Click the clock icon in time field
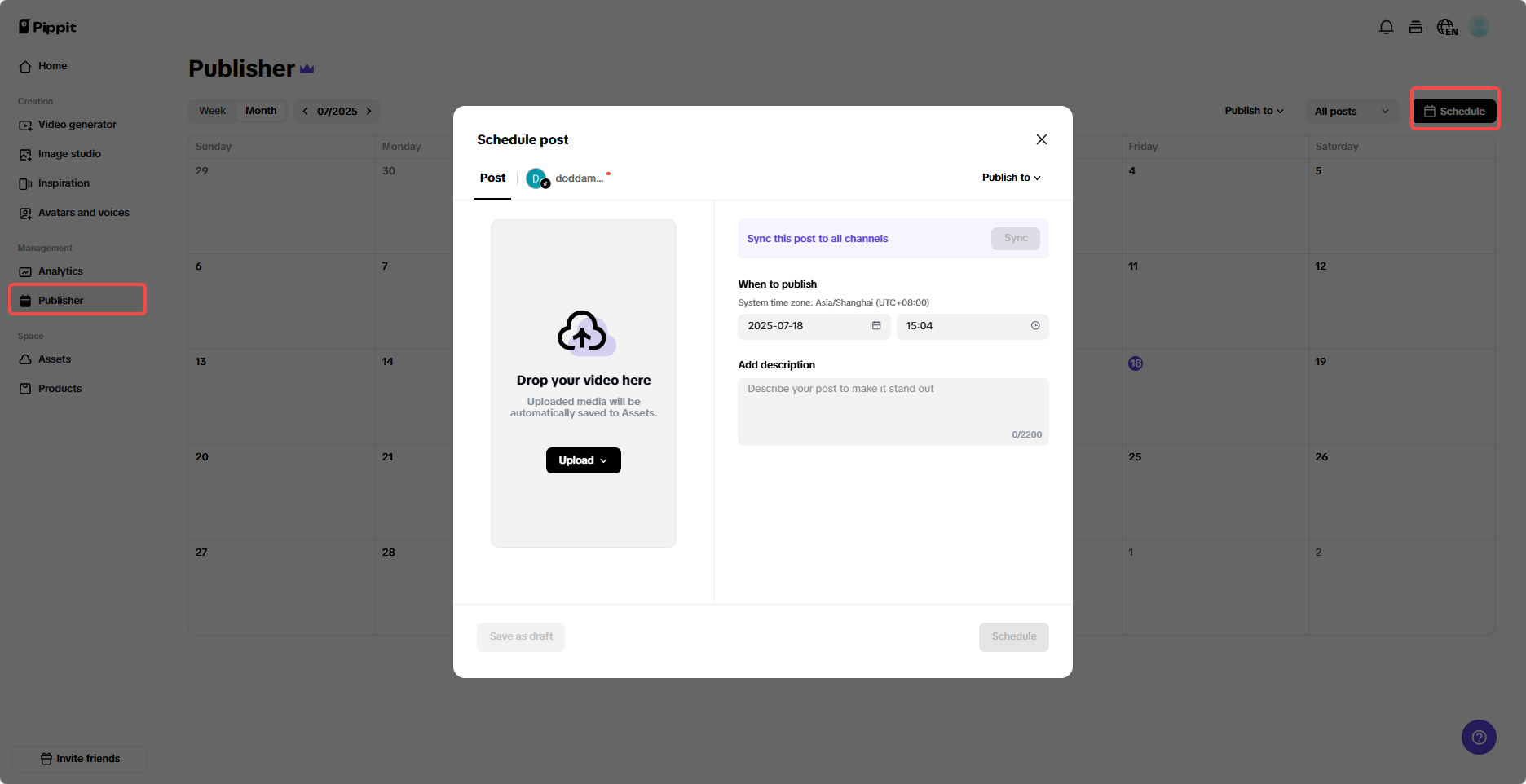1526x784 pixels. [x=1035, y=326]
